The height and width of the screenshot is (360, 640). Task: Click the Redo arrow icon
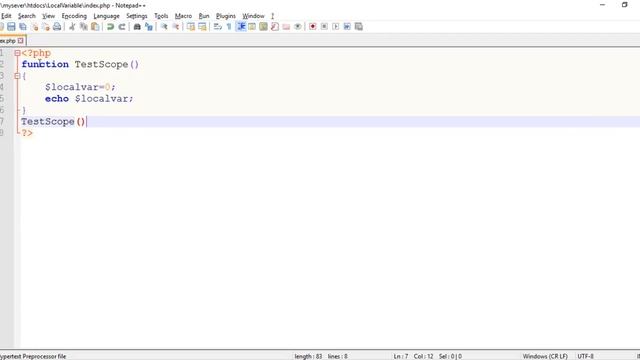[122, 27]
